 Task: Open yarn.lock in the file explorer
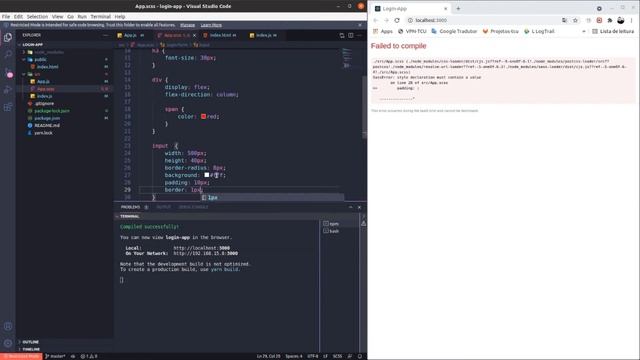[x=43, y=133]
